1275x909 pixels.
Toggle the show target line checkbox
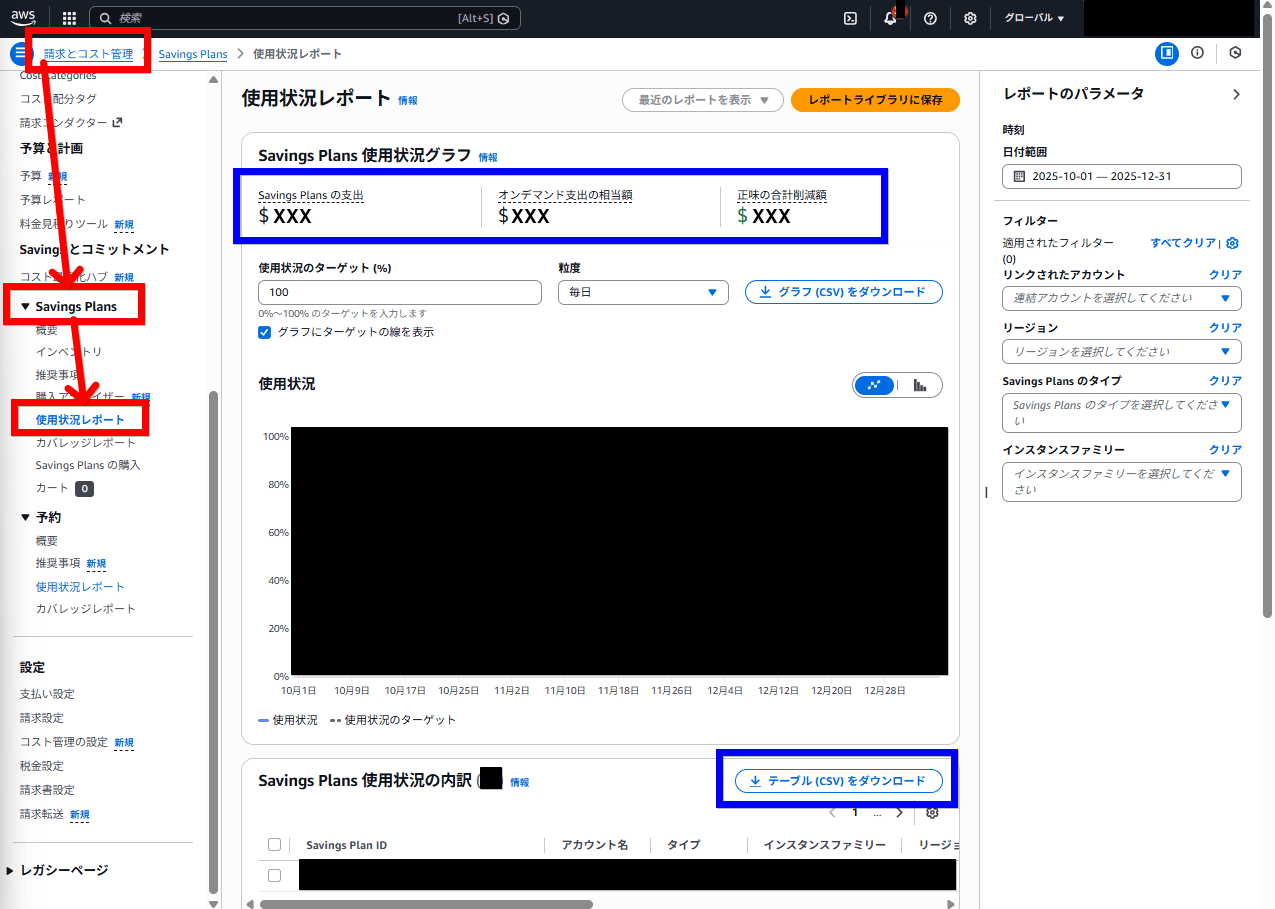[x=265, y=332]
